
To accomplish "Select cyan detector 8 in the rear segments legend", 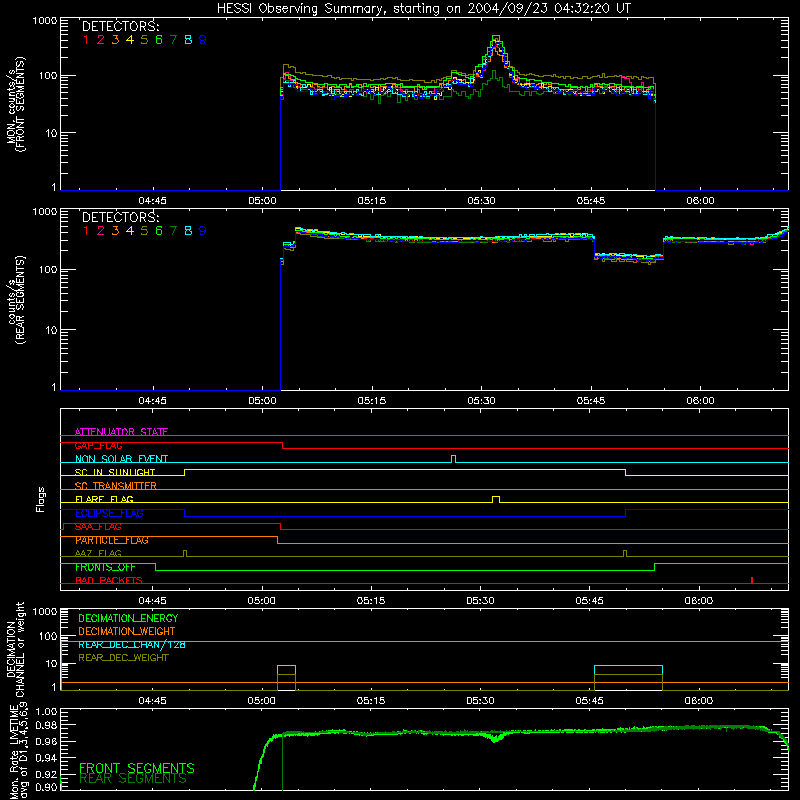I will [x=188, y=231].
